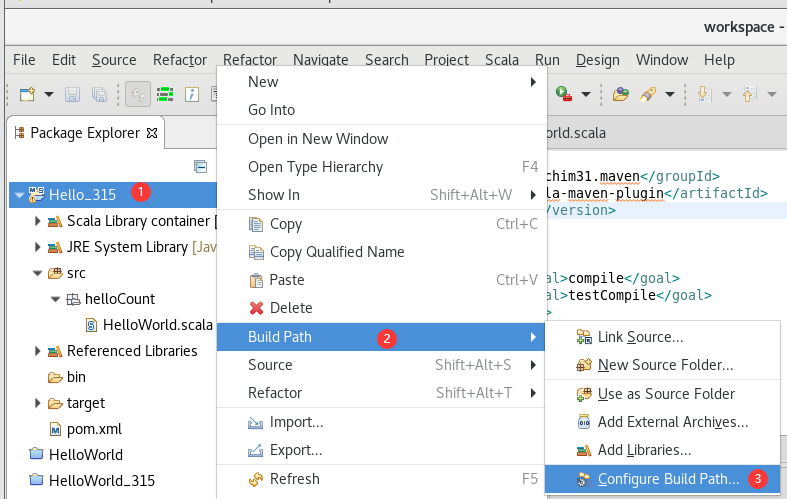787x499 pixels.
Task: Choose Open Type Hierarchy
Action: [381, 167]
